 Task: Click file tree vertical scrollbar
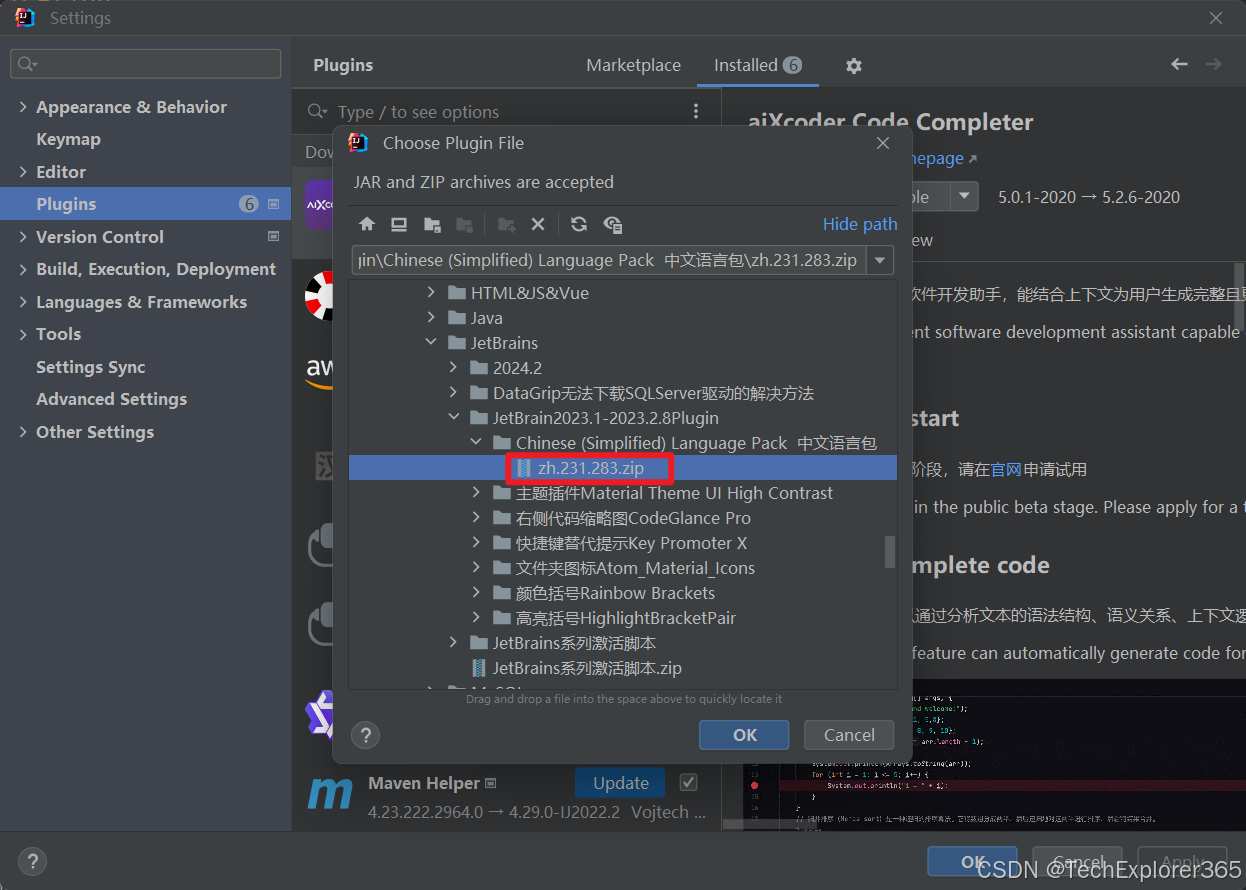pyautogui.click(x=890, y=552)
